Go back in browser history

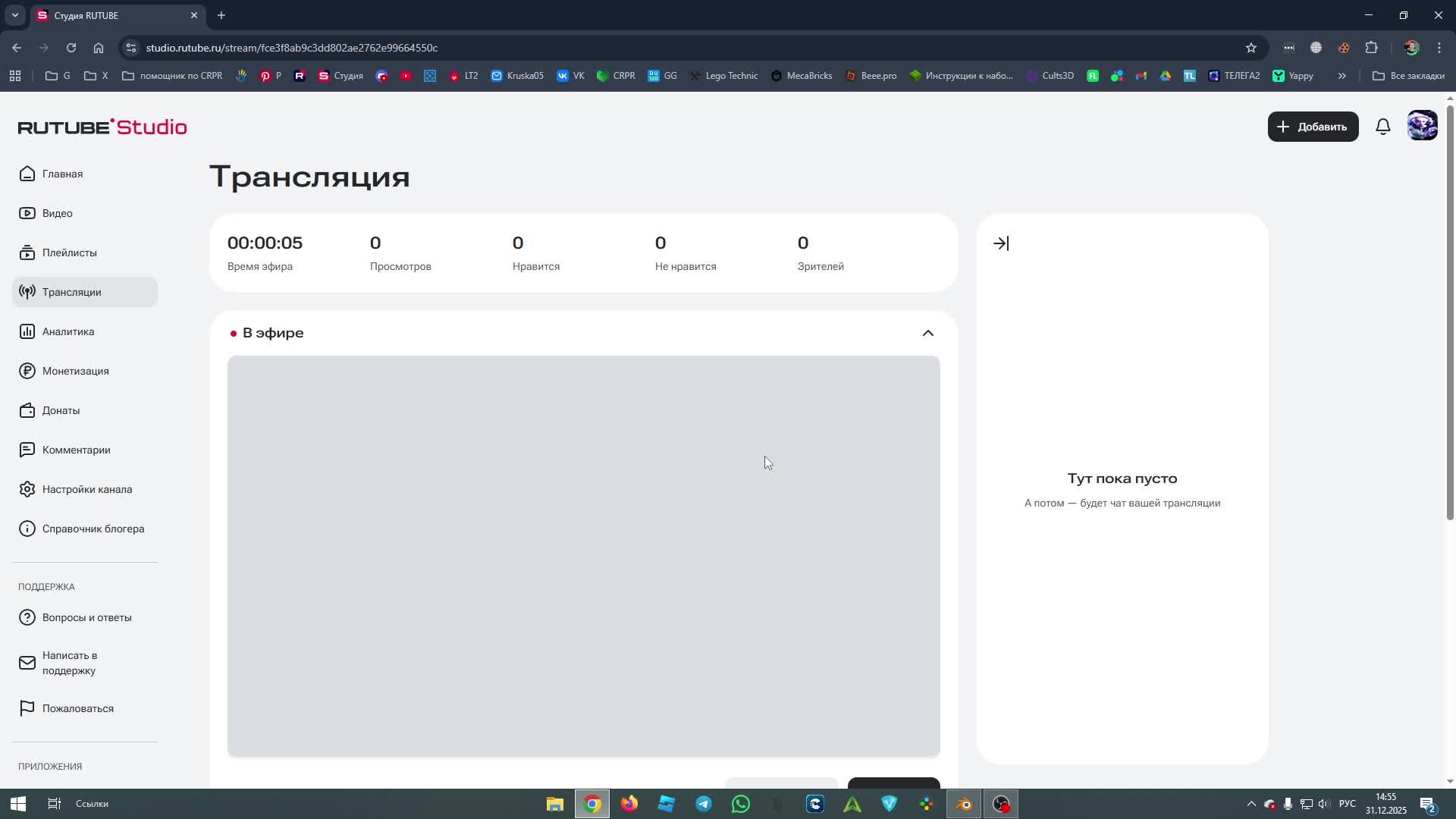pyautogui.click(x=17, y=48)
